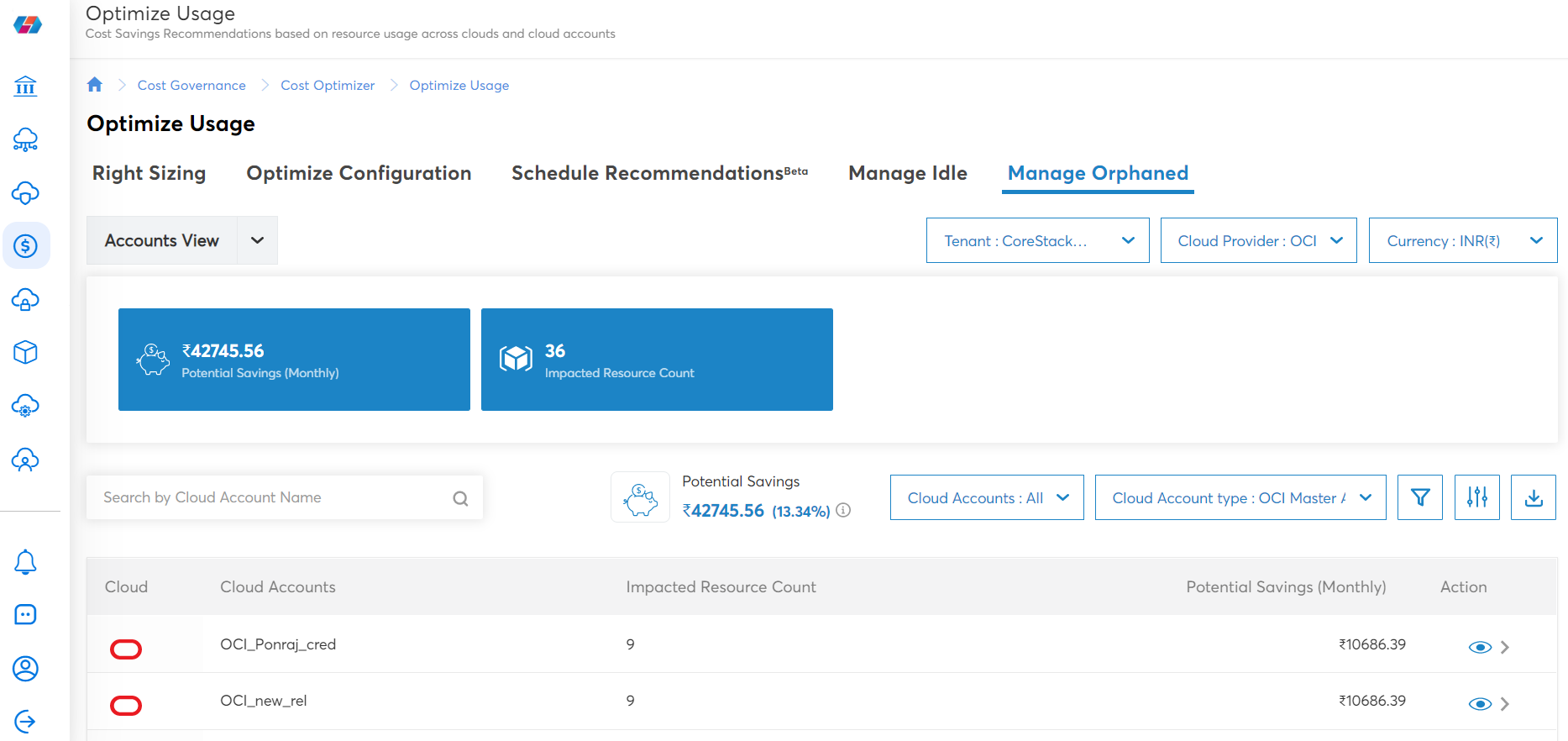Click the Impacted Resource Count card
This screenshot has width=1568, height=741.
[657, 360]
